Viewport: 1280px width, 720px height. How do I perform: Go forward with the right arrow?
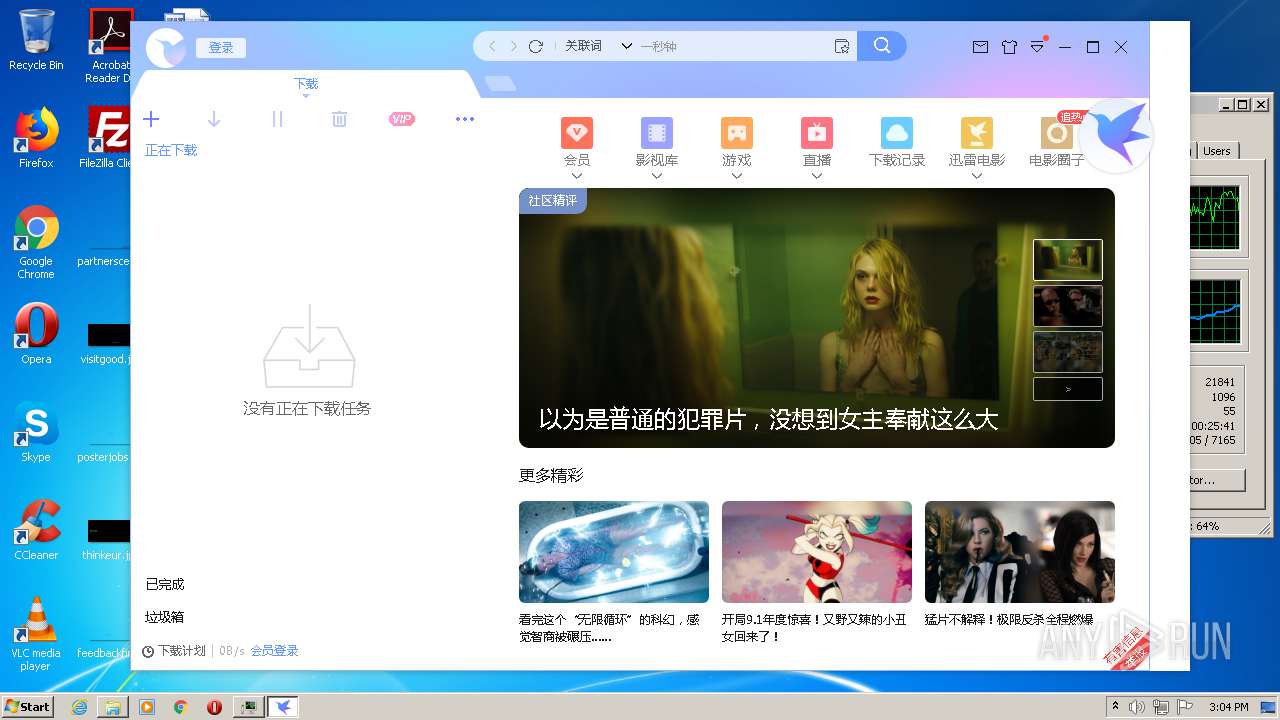coord(514,46)
